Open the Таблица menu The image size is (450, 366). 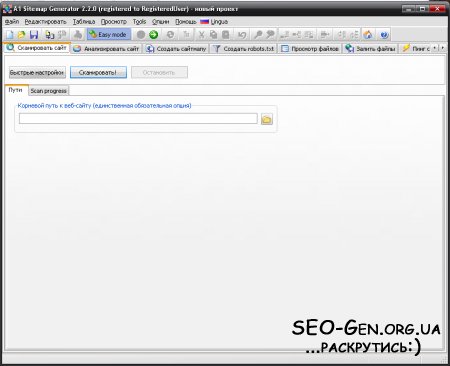coord(84,22)
